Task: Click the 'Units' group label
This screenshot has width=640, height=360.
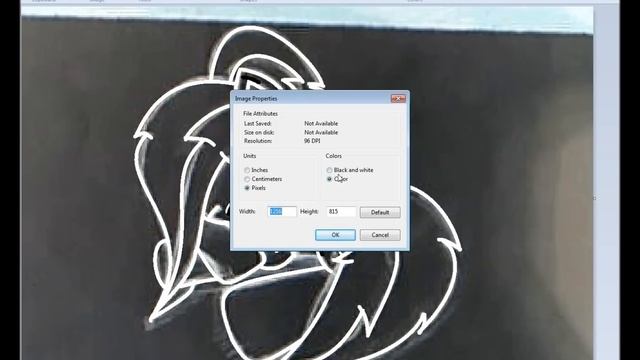Action: [250, 156]
